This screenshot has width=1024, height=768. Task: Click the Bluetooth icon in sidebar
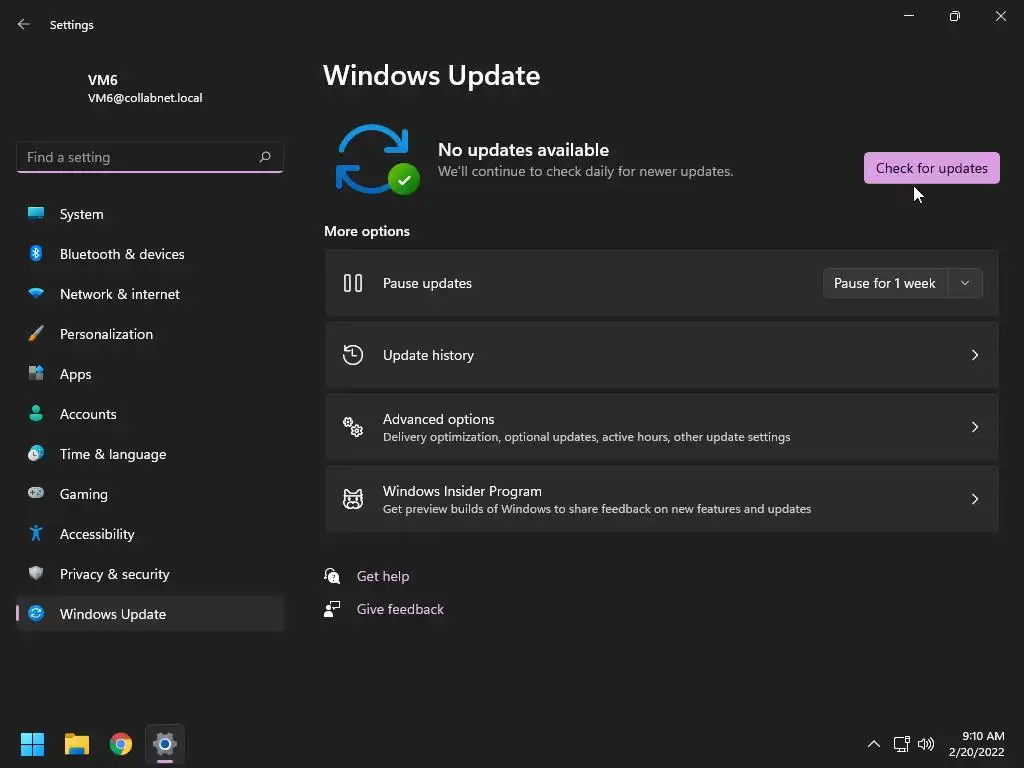[36, 253]
